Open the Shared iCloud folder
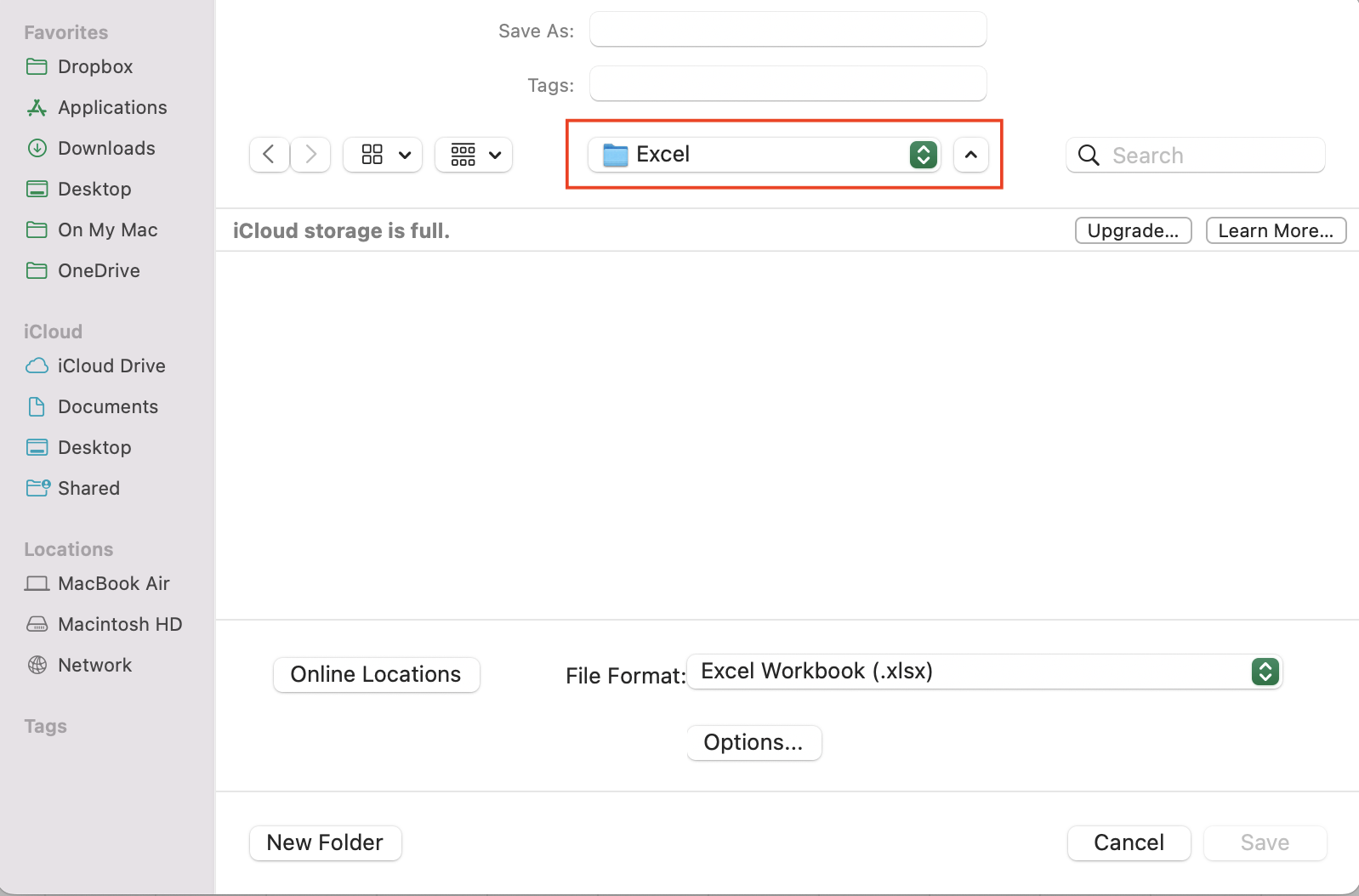Screen dimensions: 1359x896 click(x=73, y=488)
